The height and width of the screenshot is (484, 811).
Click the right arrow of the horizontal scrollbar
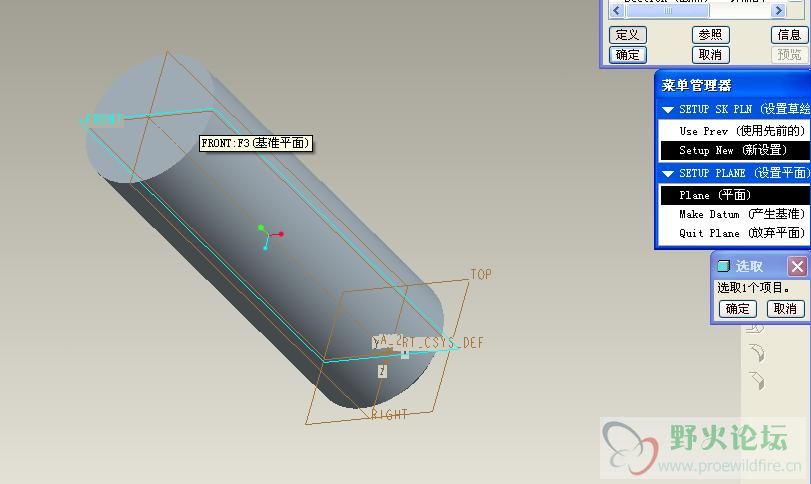click(778, 10)
